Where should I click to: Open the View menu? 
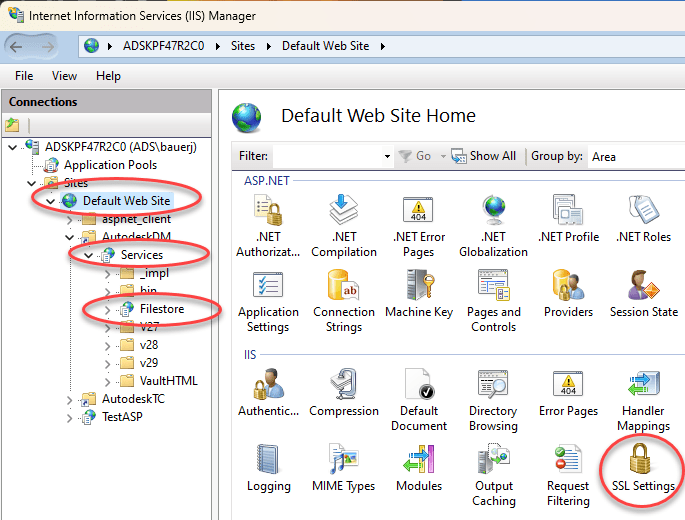tap(64, 76)
